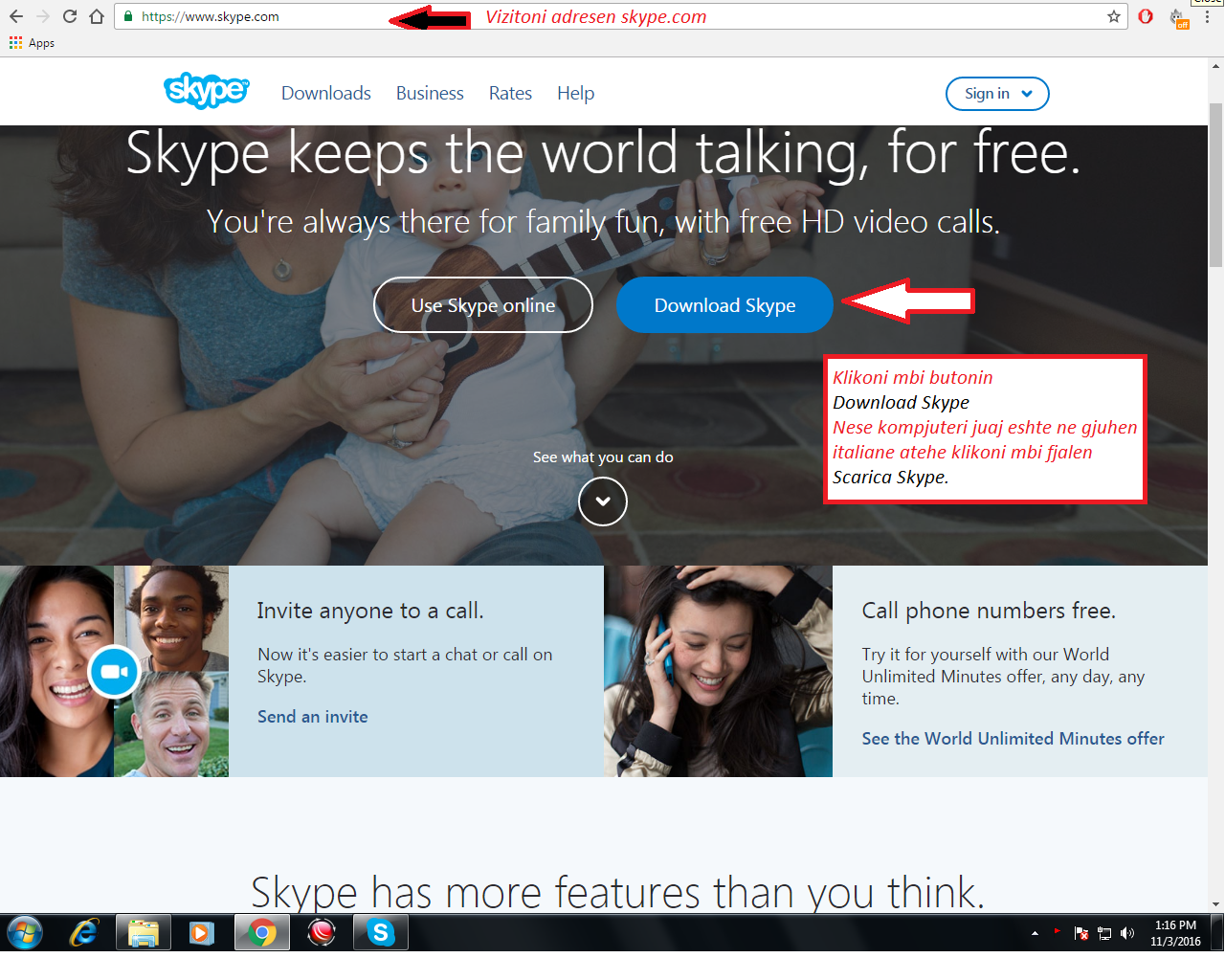Image resolution: width=1225 pixels, height=980 pixels.
Task: Click the Send an invite link
Action: click(x=313, y=717)
